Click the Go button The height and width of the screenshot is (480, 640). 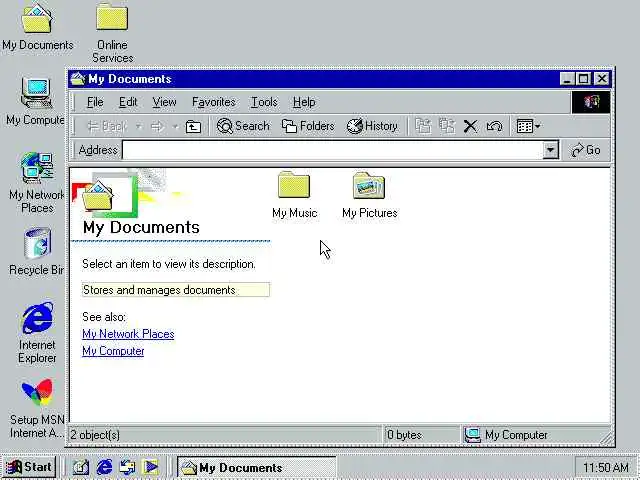586,150
